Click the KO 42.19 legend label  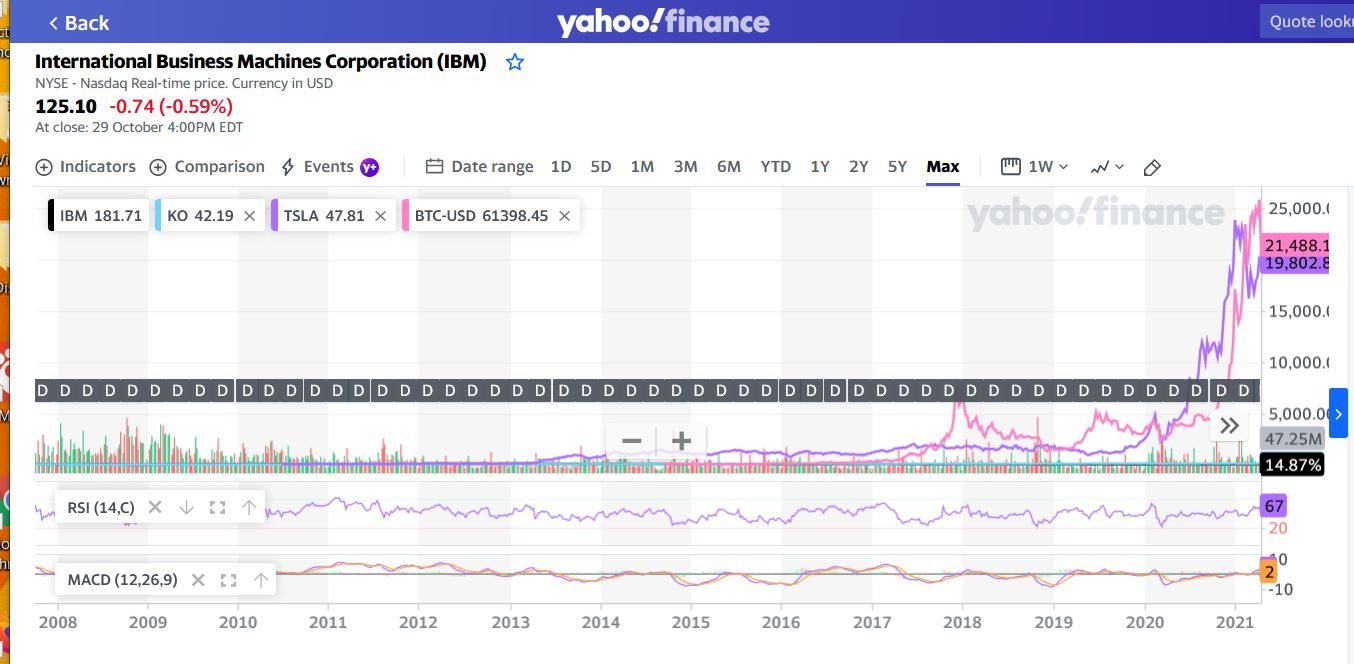[x=200, y=216]
